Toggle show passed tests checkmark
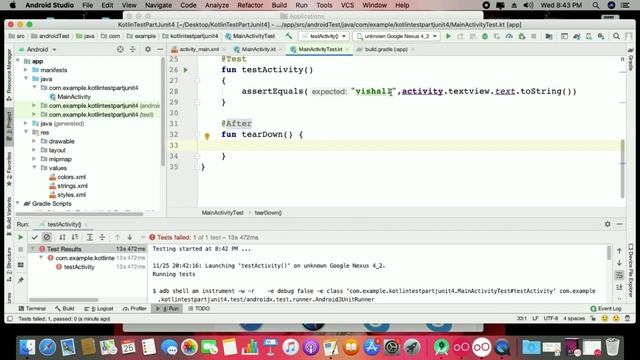The width and height of the screenshot is (640, 360). click(x=35, y=237)
